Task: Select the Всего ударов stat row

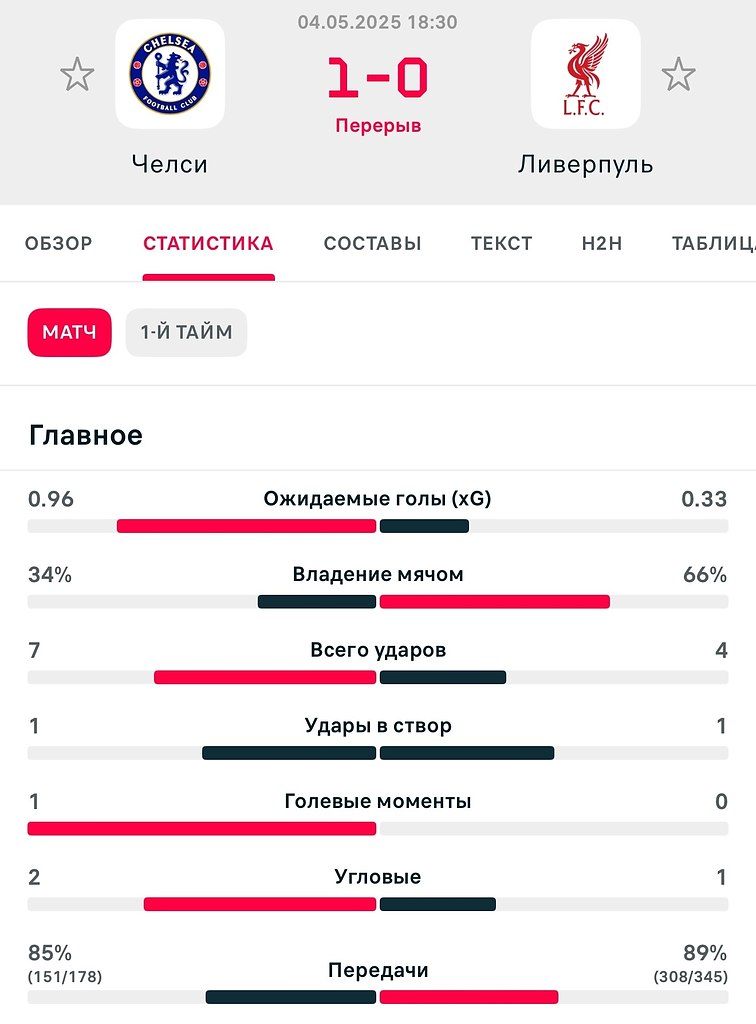Action: click(378, 662)
